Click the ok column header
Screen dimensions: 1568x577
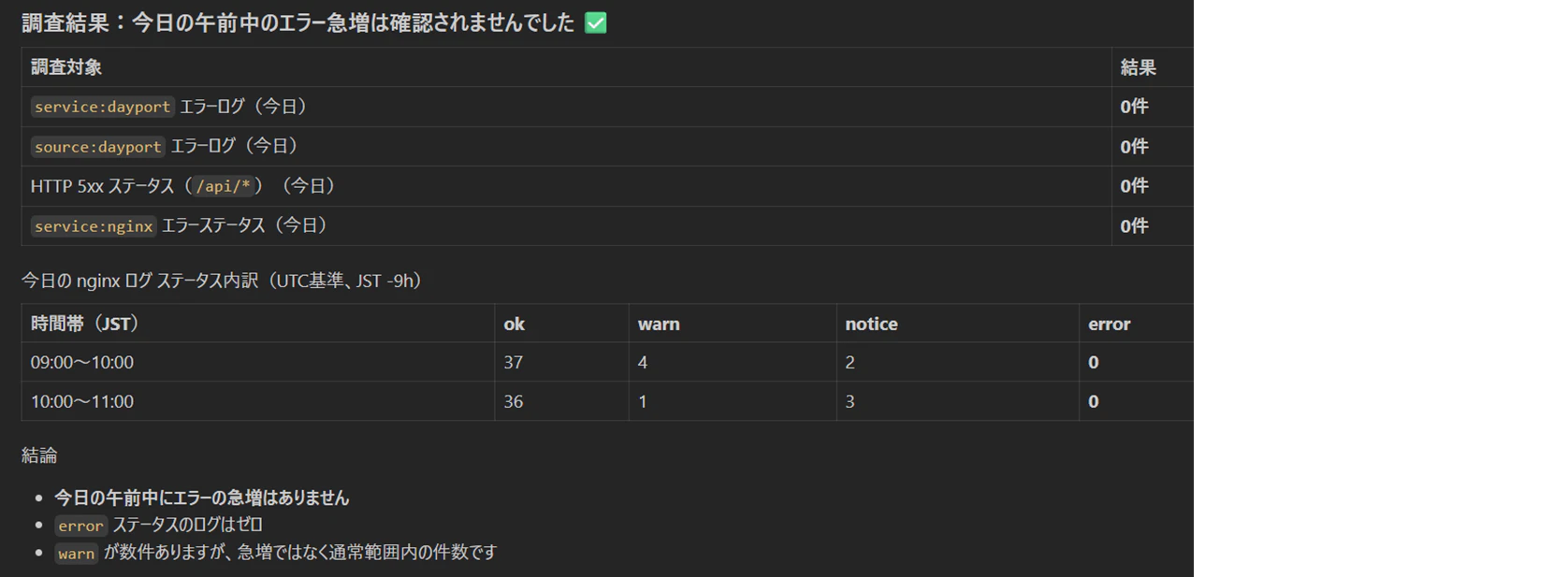coord(515,324)
